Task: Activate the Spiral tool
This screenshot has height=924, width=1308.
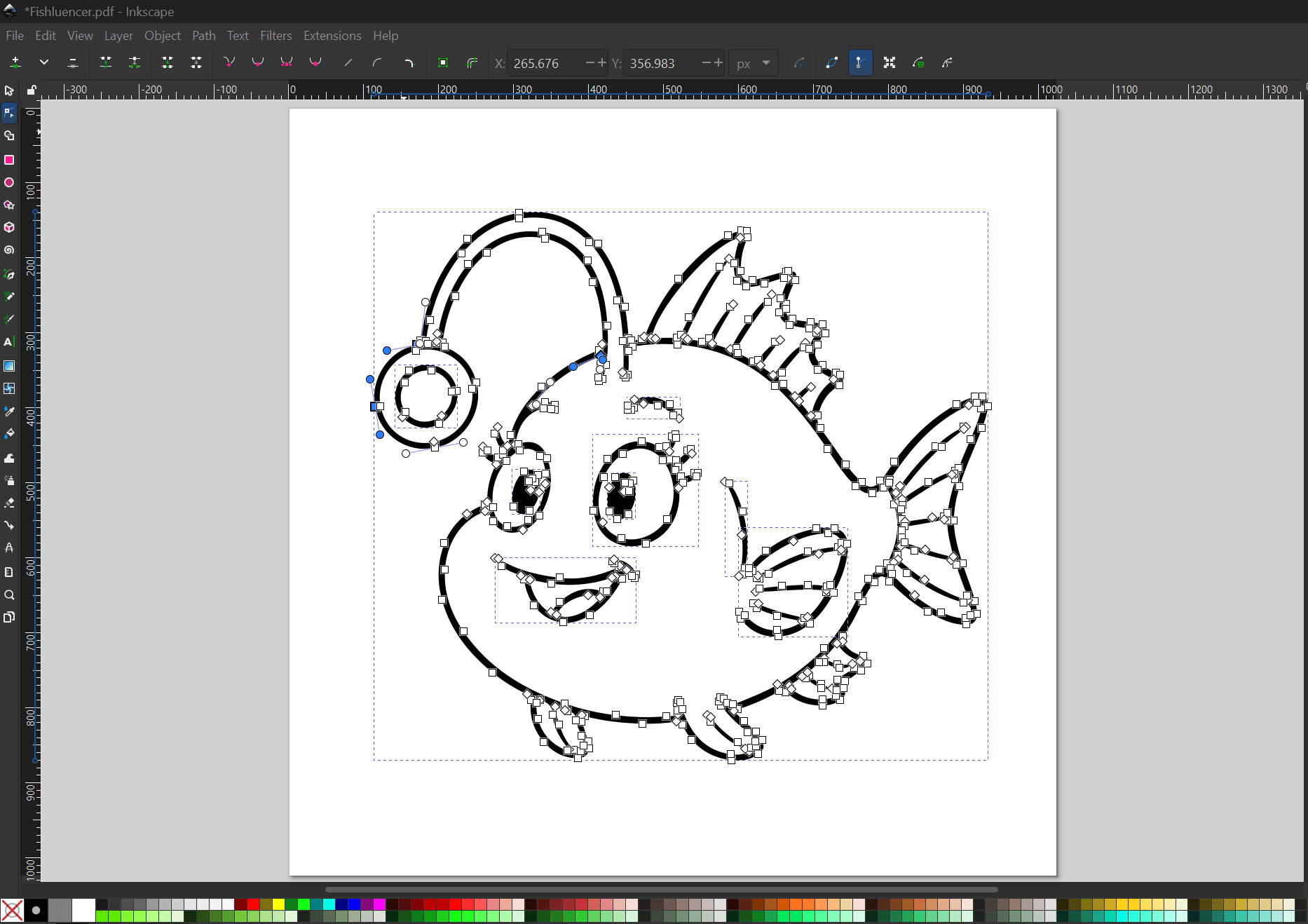Action: click(x=9, y=250)
